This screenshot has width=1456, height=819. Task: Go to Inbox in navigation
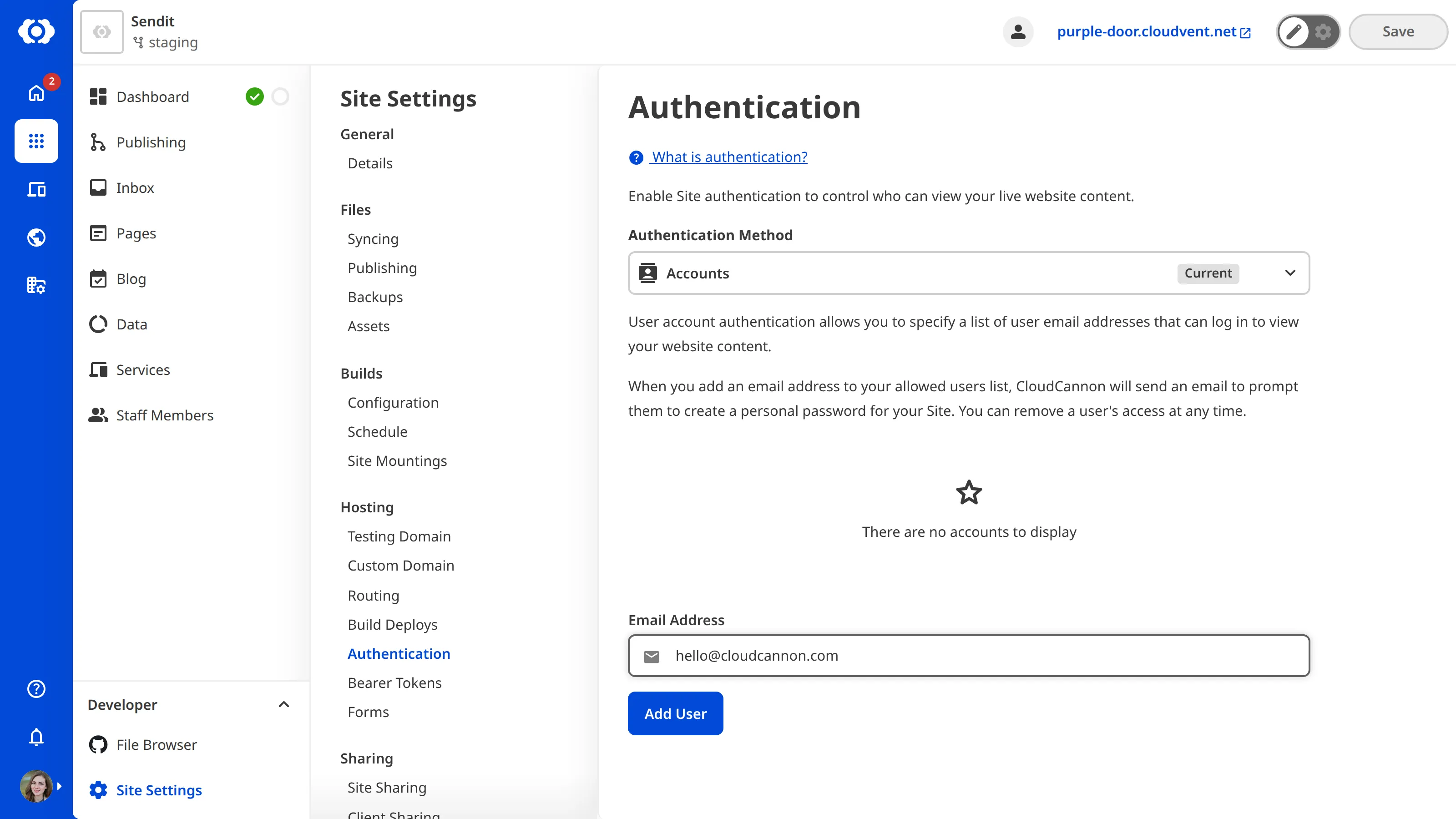click(x=135, y=187)
